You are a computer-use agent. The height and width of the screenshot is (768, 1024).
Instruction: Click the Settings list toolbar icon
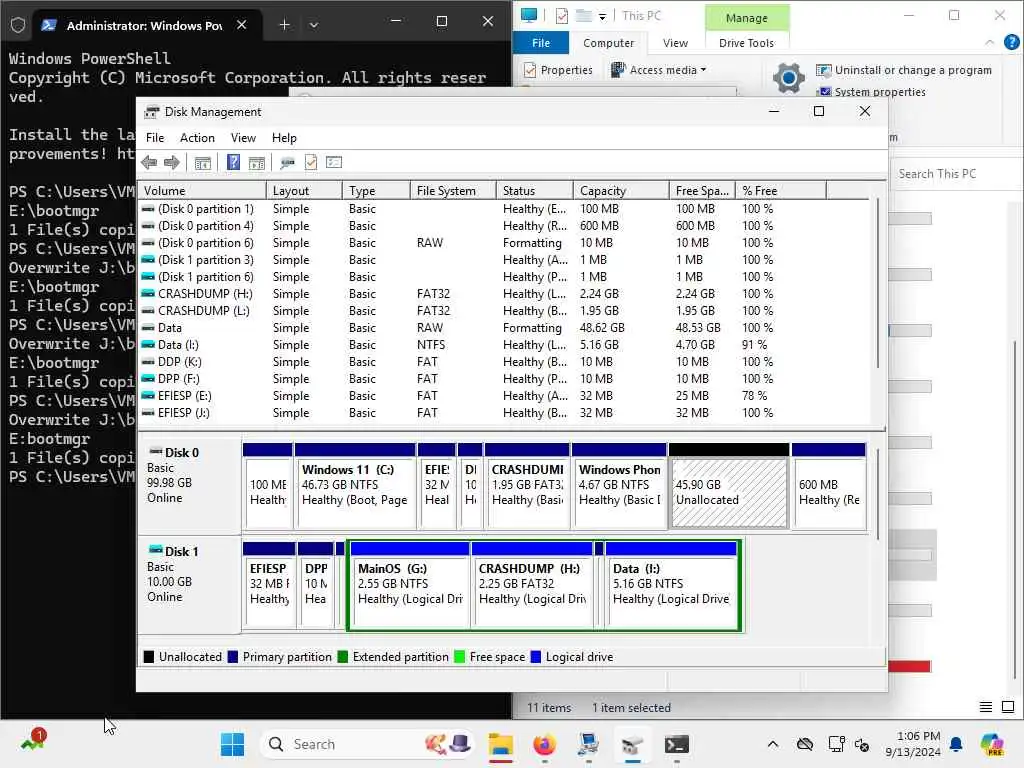coord(334,163)
